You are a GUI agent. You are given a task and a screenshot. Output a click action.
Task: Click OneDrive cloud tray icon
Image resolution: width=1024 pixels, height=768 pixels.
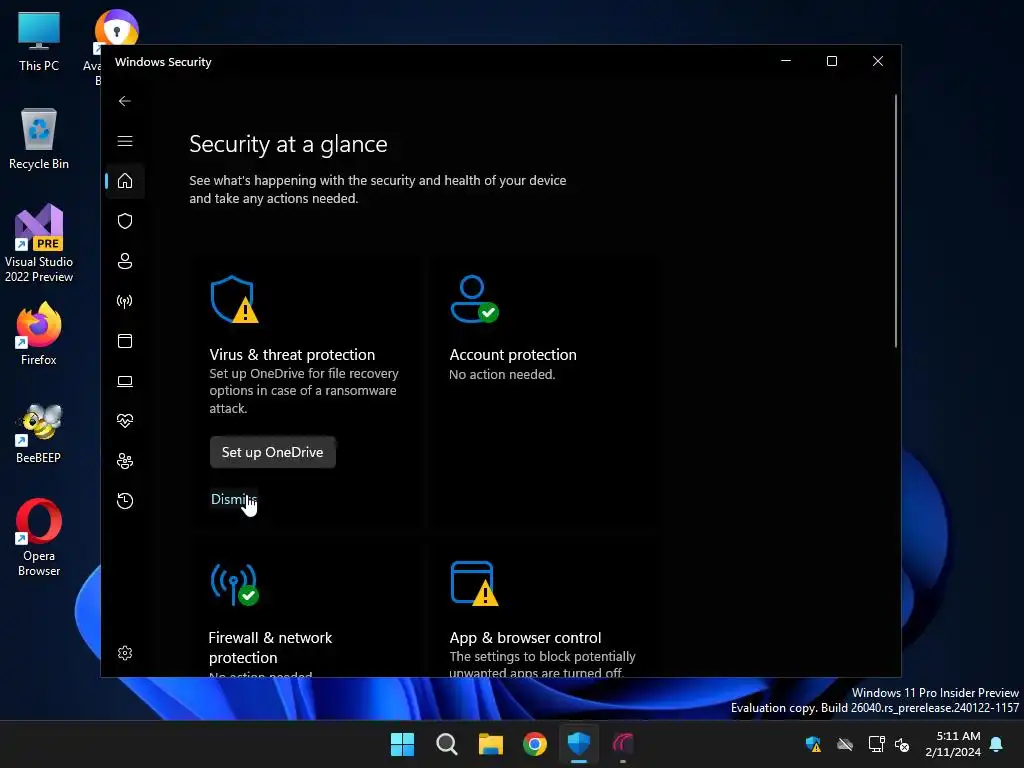point(845,744)
